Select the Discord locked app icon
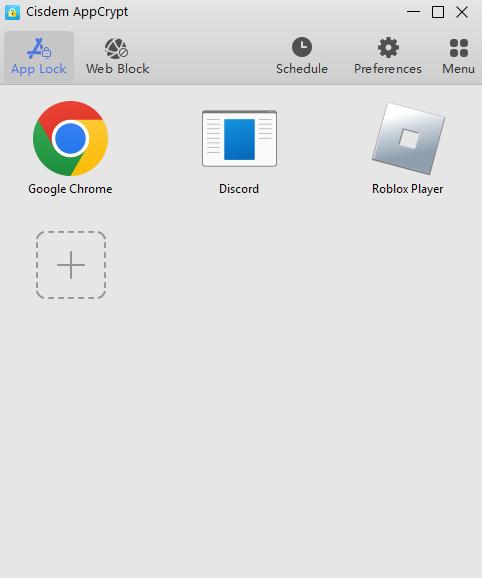Viewport: 482px width, 578px height. click(240, 138)
